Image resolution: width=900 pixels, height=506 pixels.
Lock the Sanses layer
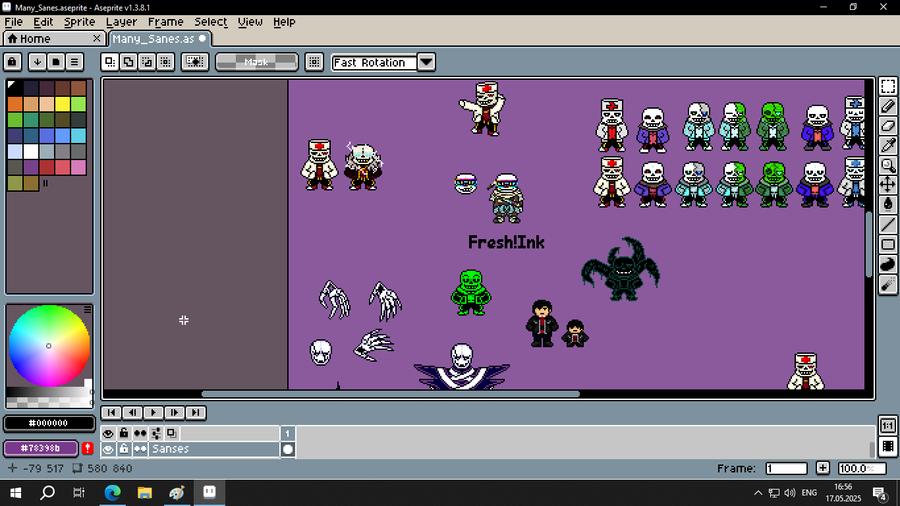123,449
